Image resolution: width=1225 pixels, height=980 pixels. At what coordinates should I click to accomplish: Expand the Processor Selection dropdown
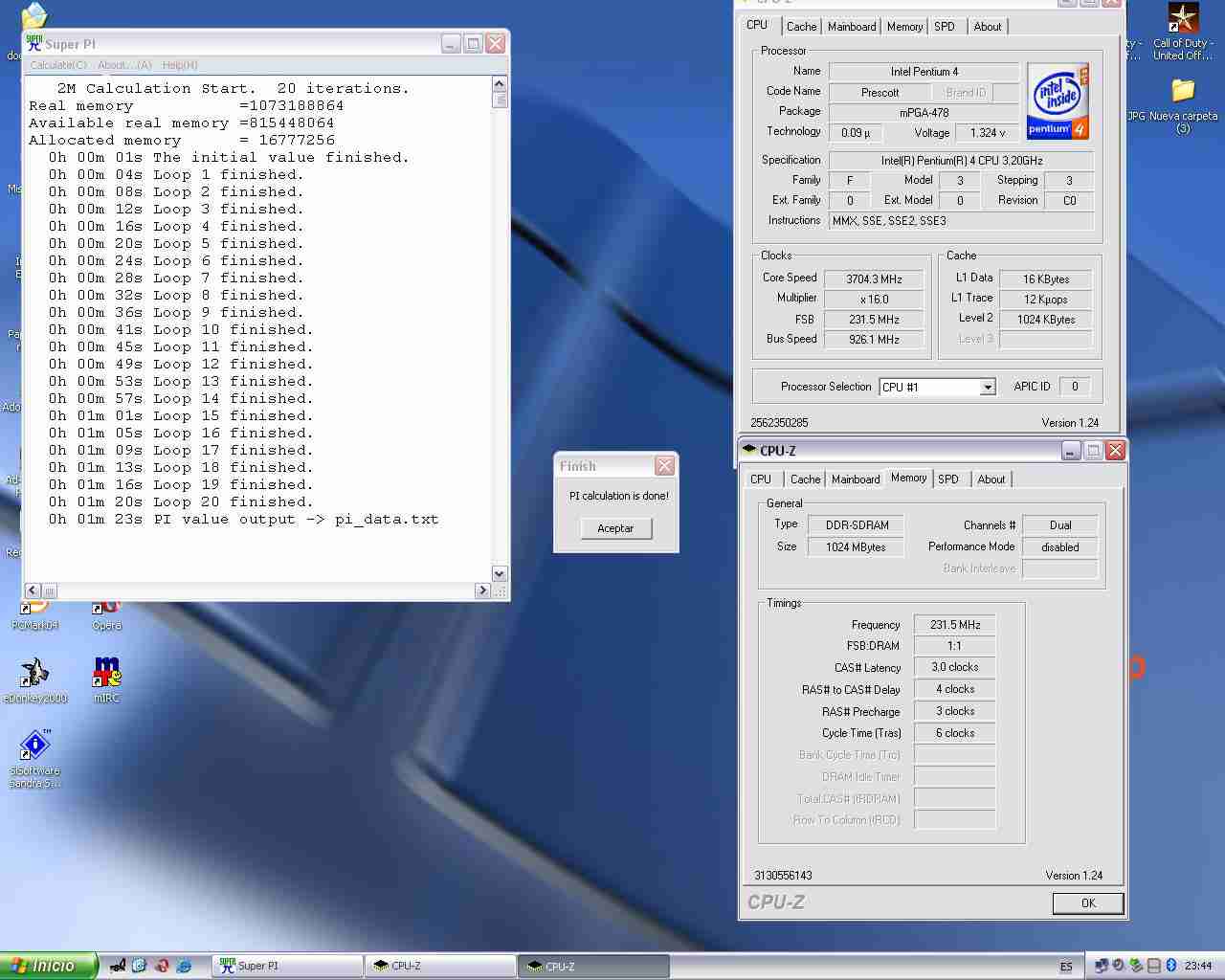tap(987, 388)
